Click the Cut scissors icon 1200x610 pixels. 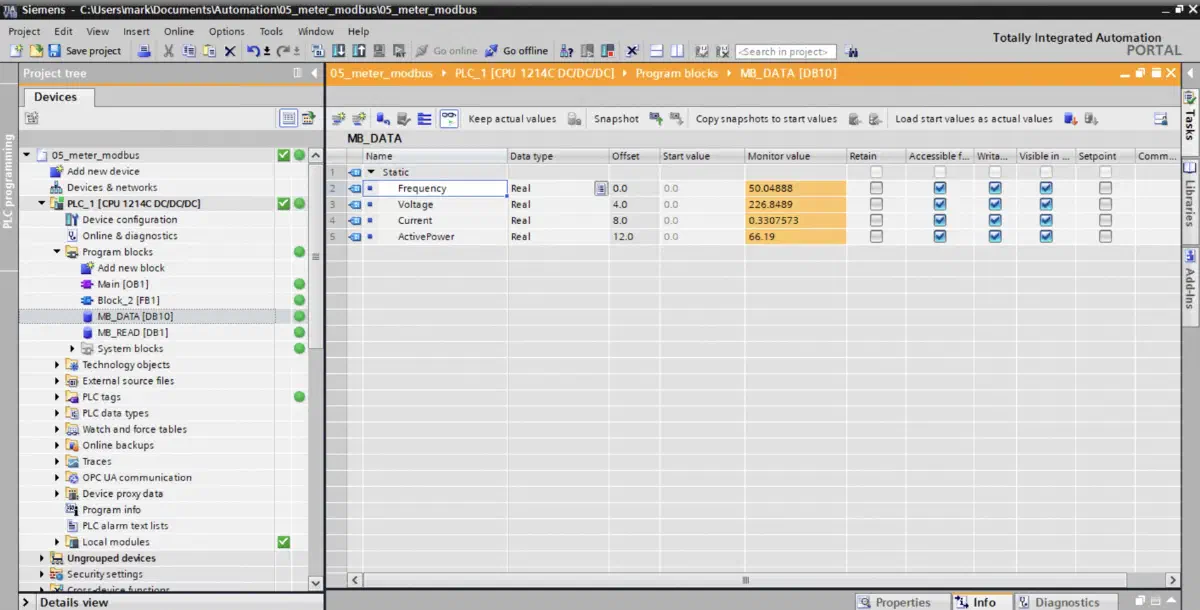tap(168, 51)
